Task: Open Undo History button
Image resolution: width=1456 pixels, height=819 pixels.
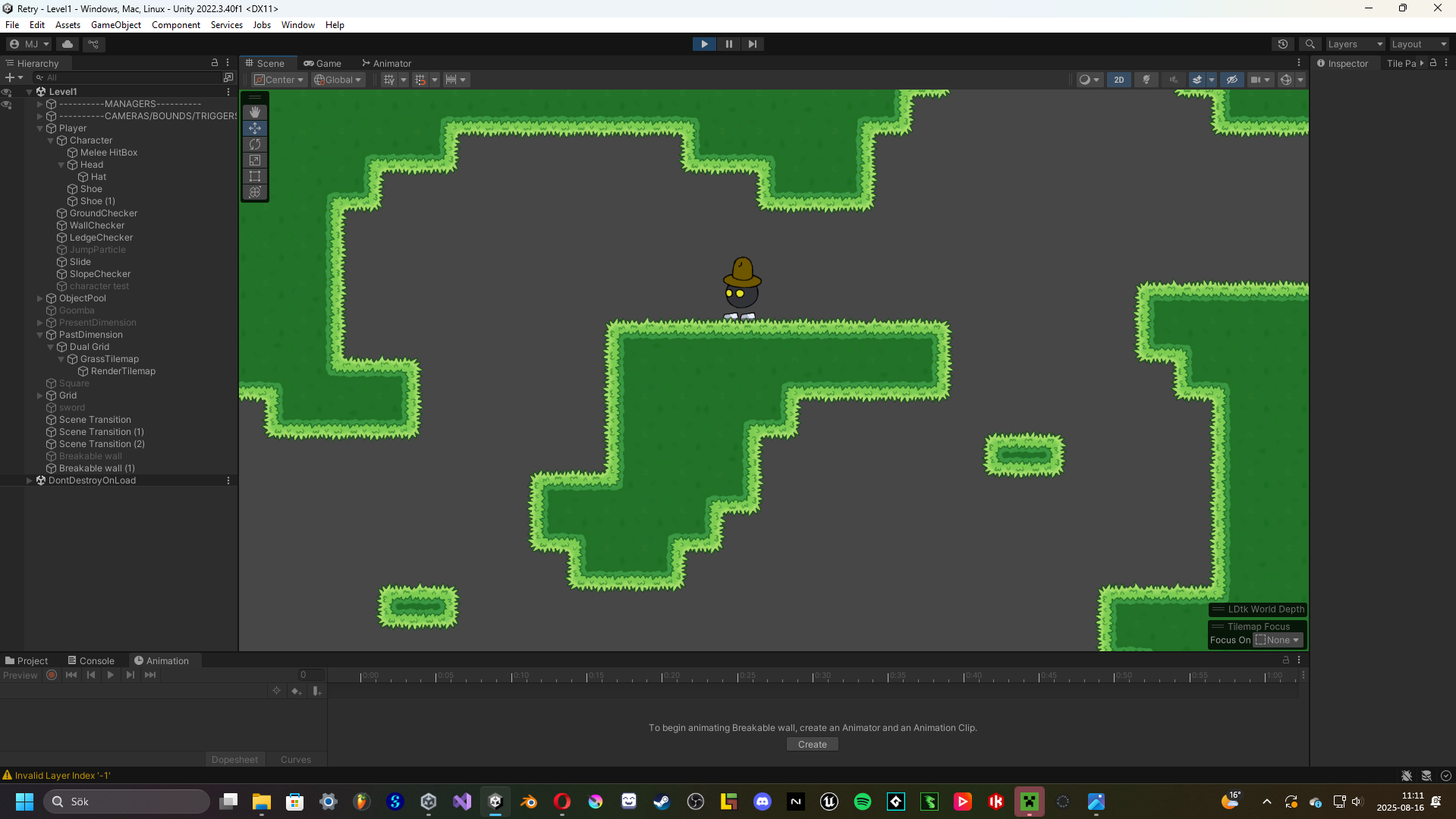Action: [1283, 44]
